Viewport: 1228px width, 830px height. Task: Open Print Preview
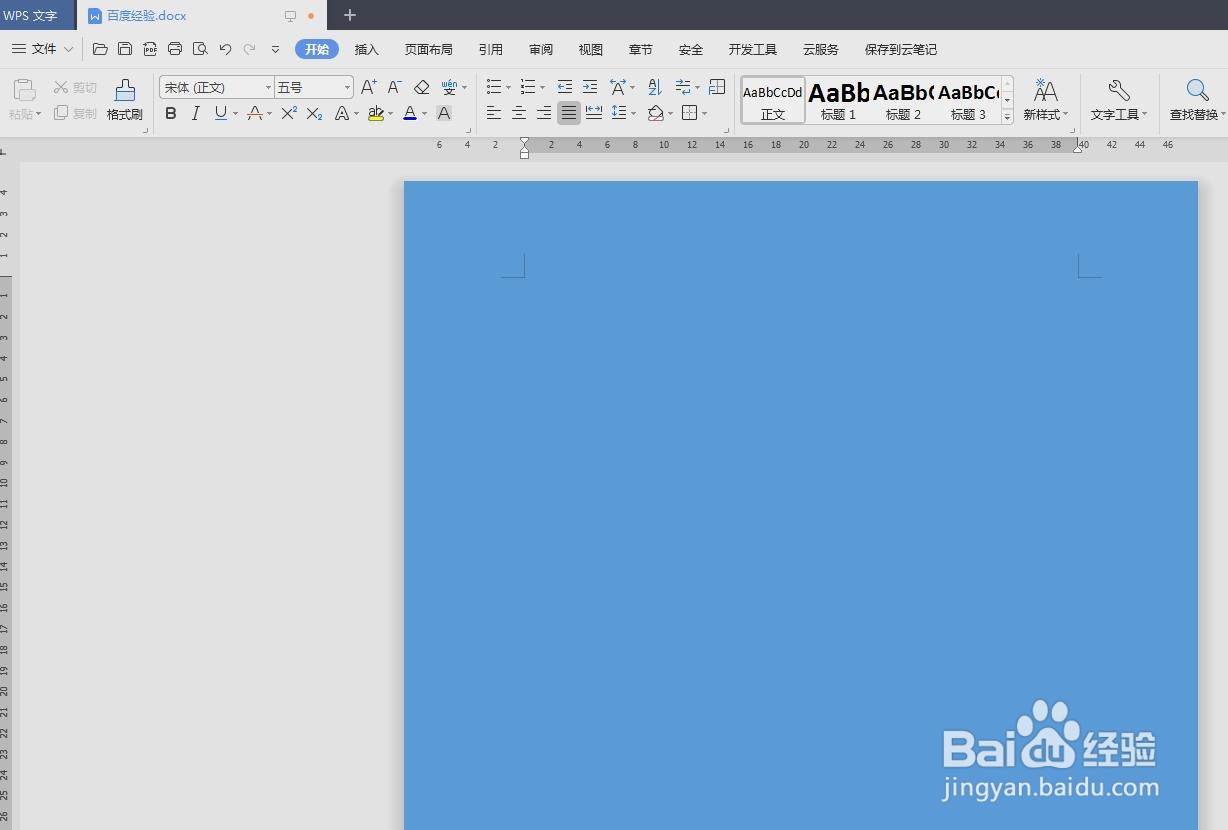[200, 49]
